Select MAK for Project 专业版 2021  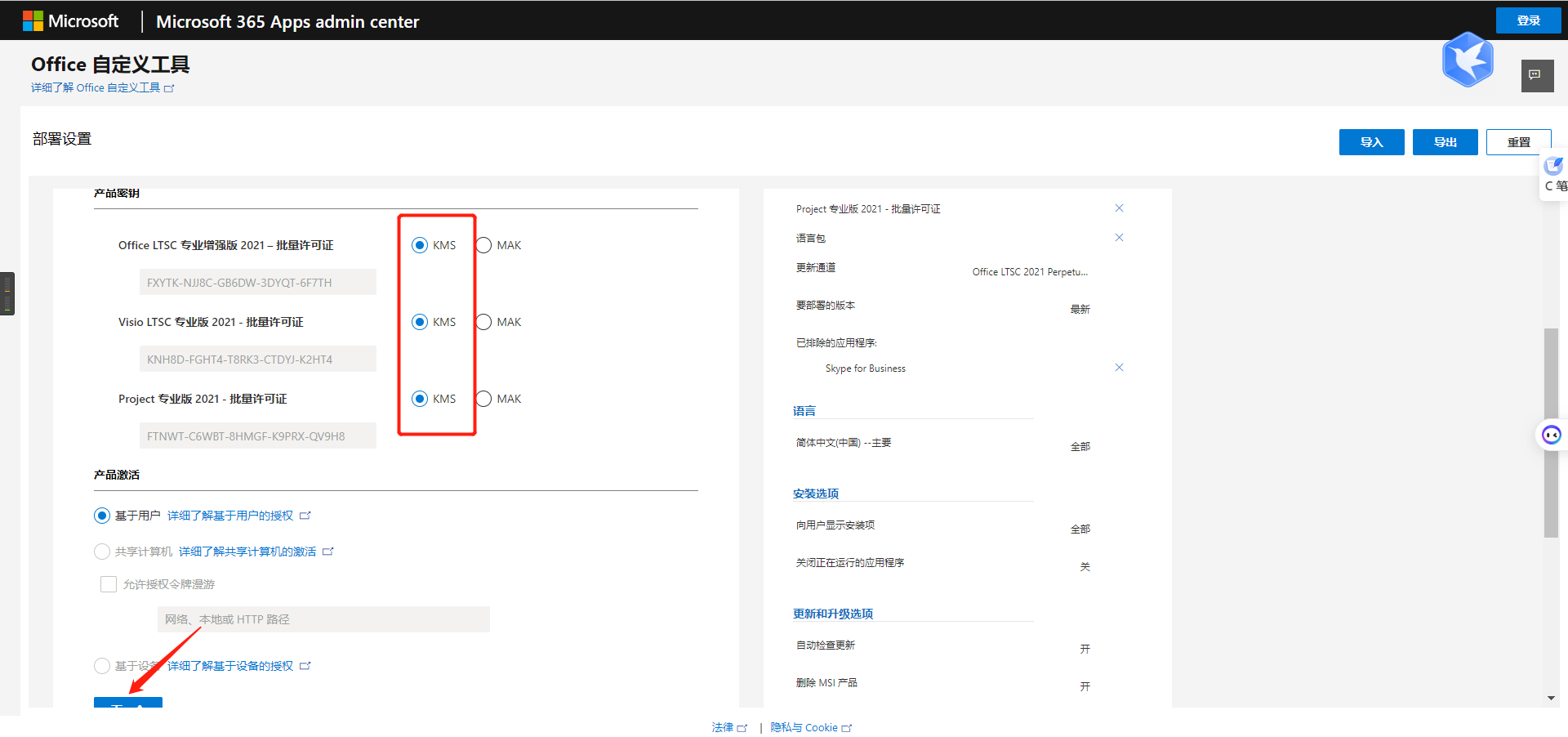484,399
